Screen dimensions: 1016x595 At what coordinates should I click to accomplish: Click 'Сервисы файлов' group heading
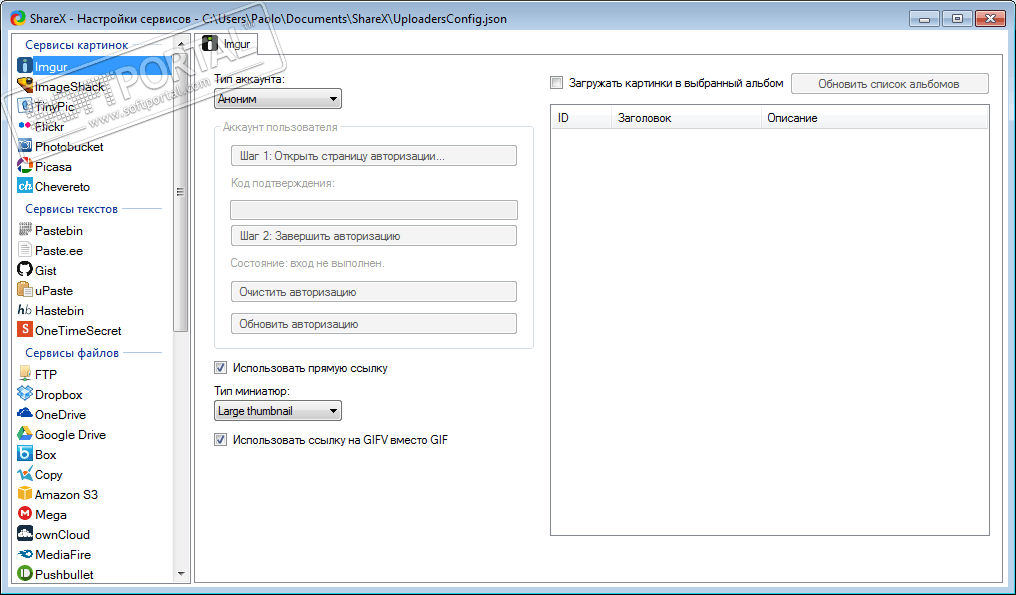tap(72, 353)
